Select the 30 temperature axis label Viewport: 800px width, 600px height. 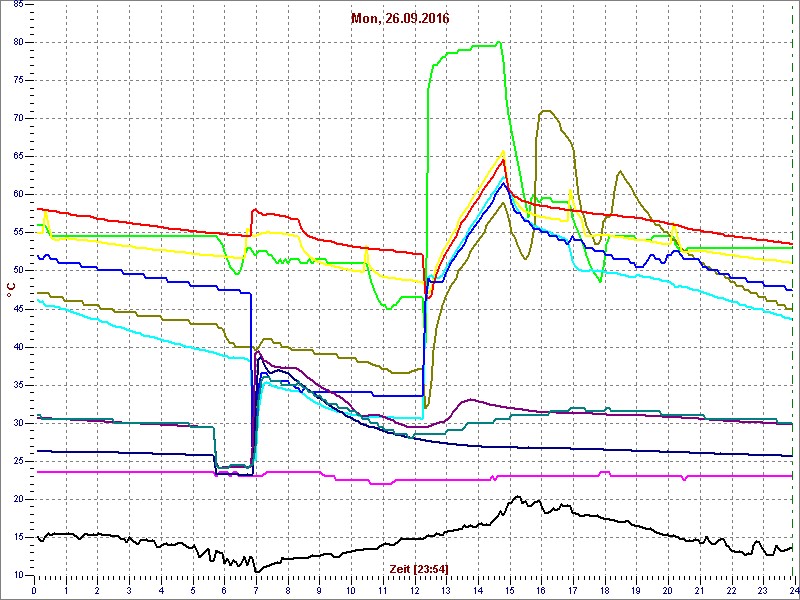coord(17,423)
